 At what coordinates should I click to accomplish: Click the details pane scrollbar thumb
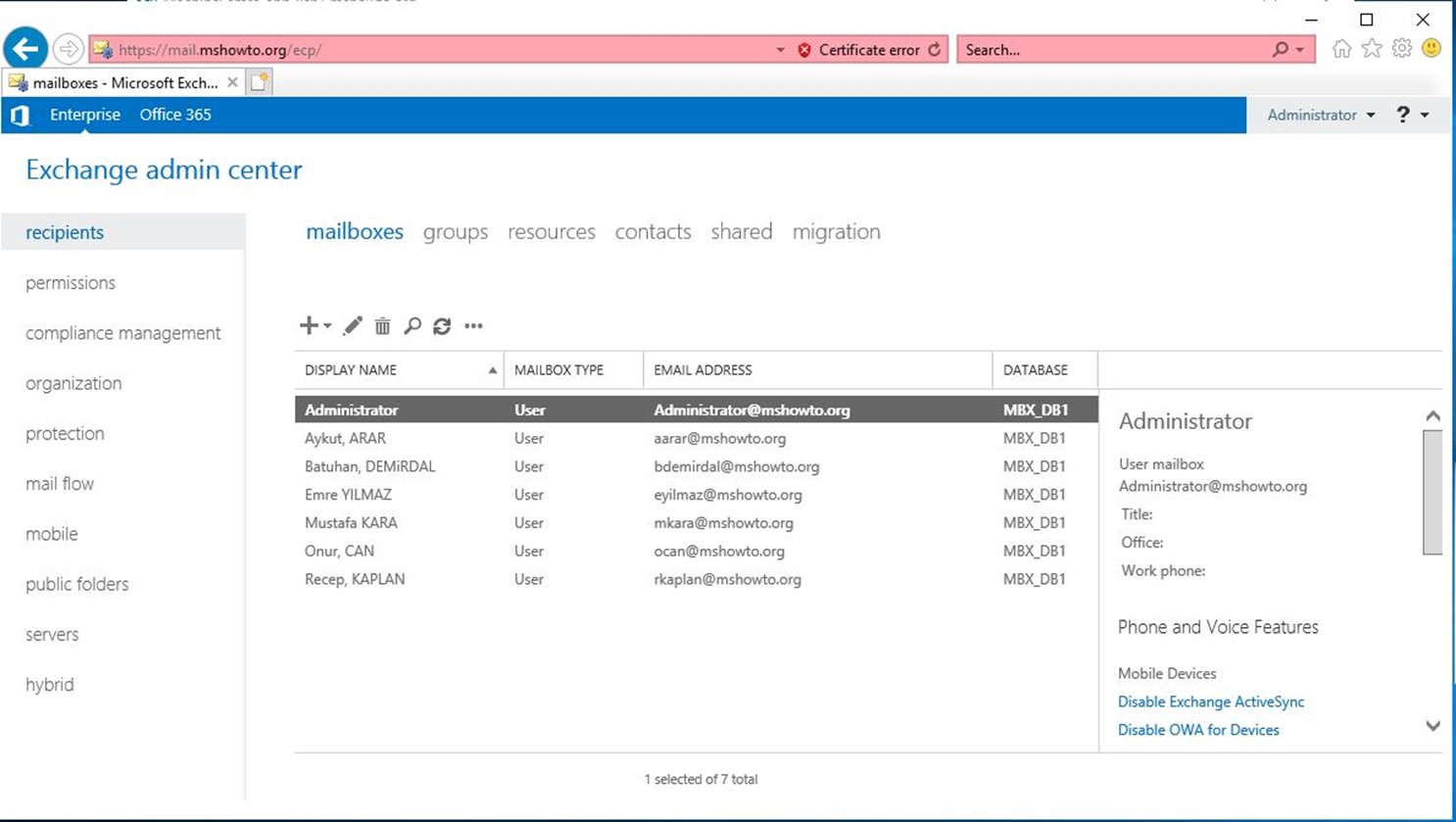1432,492
